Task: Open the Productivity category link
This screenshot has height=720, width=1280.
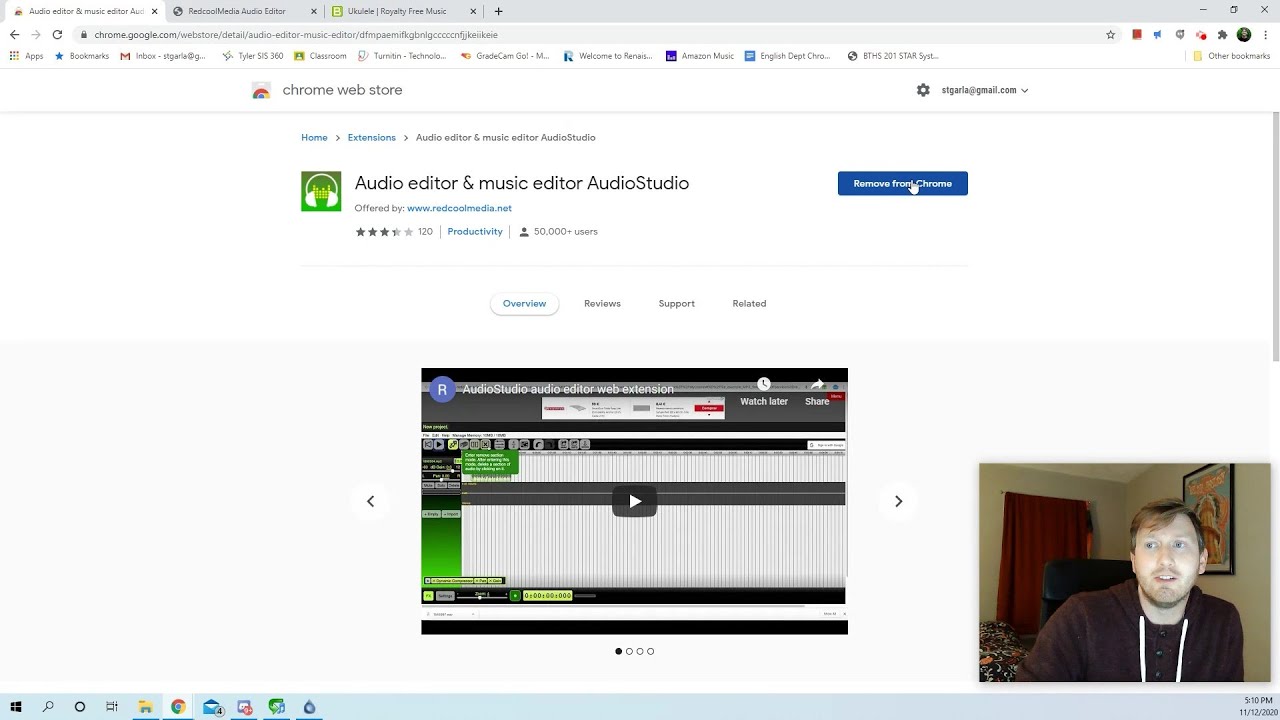Action: 475,231
